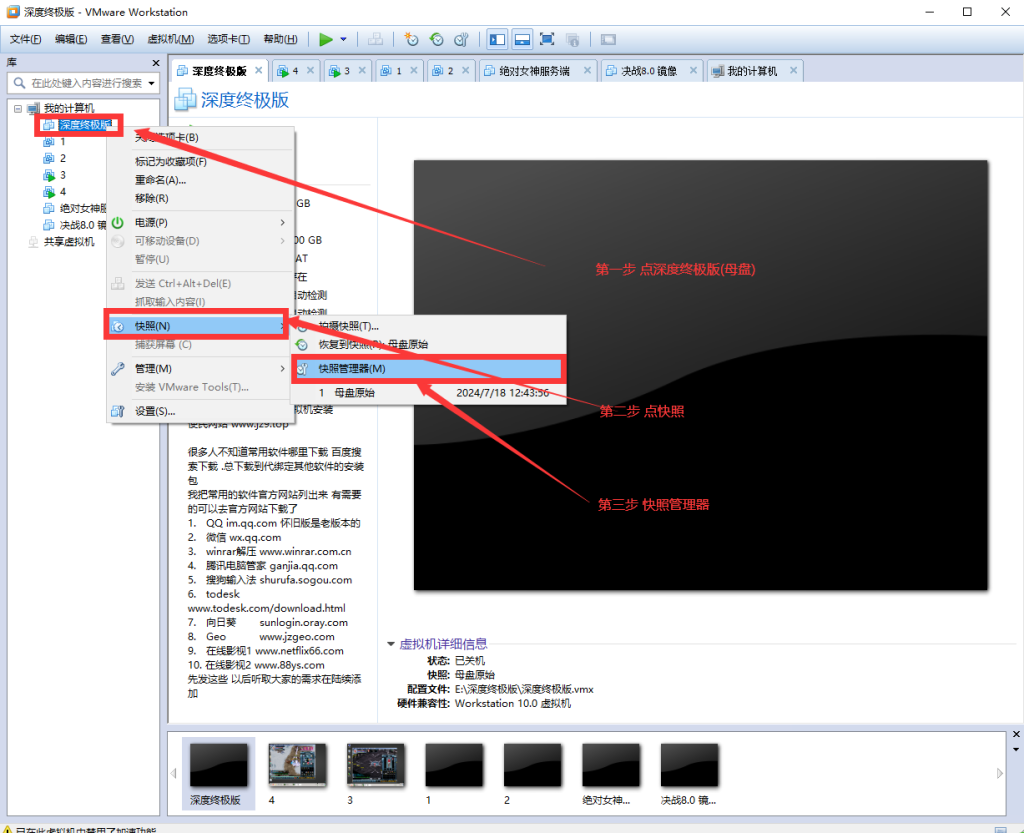The image size is (1024, 833).
Task: Click the revert to snapshot toolbar icon
Action: pyautogui.click(x=436, y=39)
